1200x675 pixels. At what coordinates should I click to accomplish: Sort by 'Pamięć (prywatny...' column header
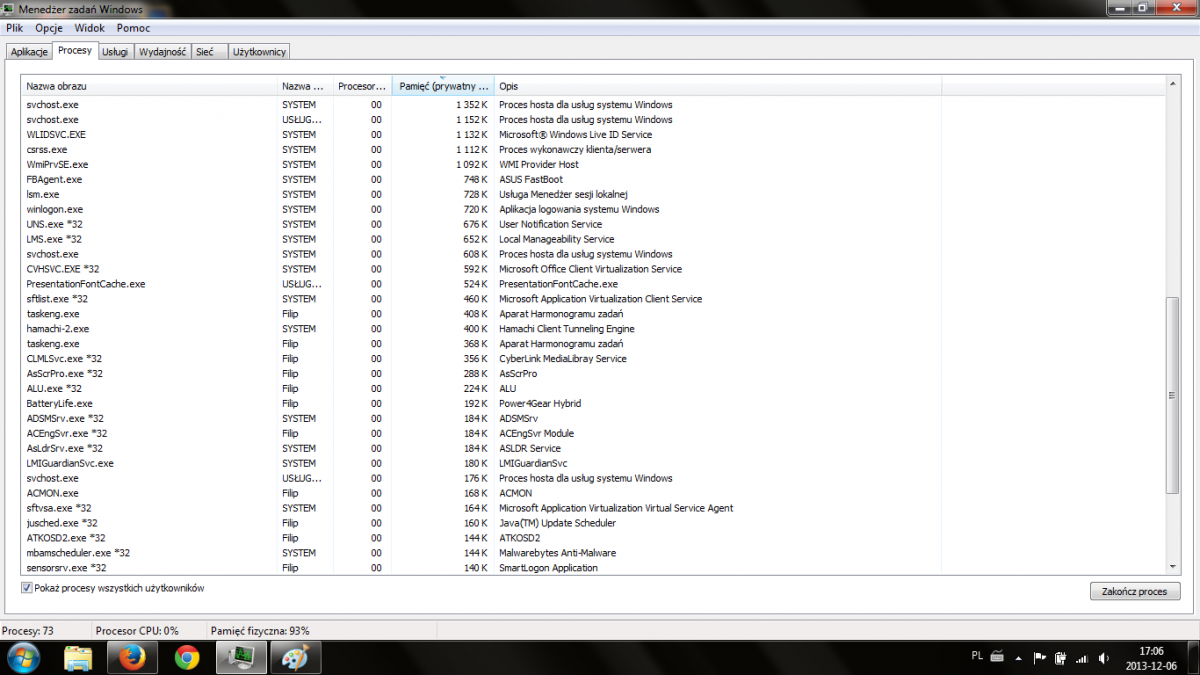tap(443, 87)
